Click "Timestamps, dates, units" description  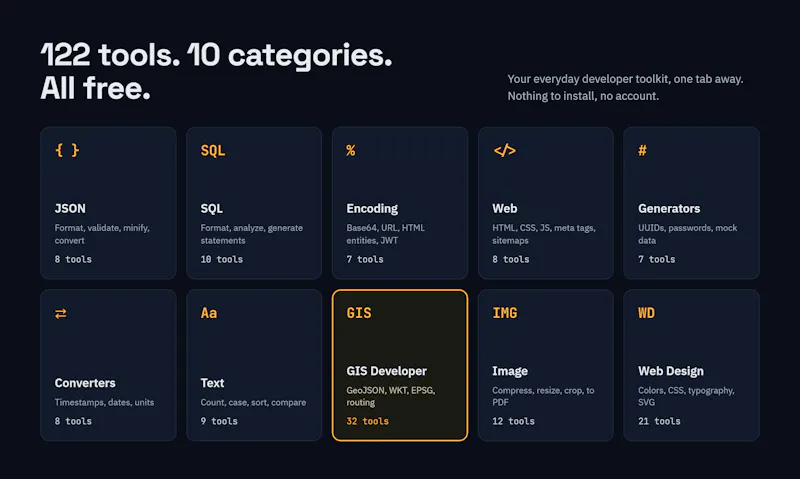(104, 402)
